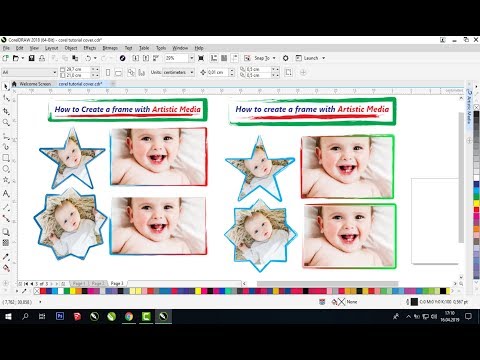Click the Paste icon
This screenshot has height=360, width=480.
click(75, 58)
